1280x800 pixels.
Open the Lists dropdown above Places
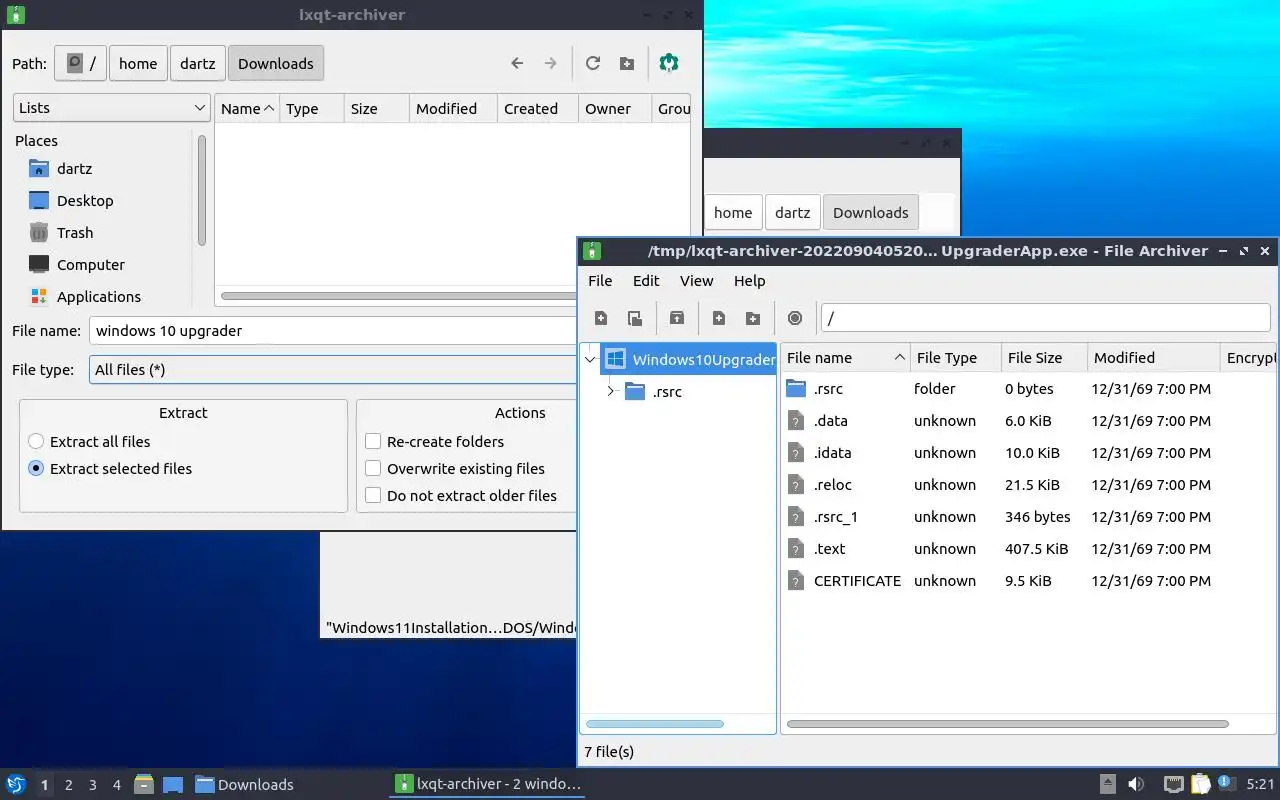[111, 108]
